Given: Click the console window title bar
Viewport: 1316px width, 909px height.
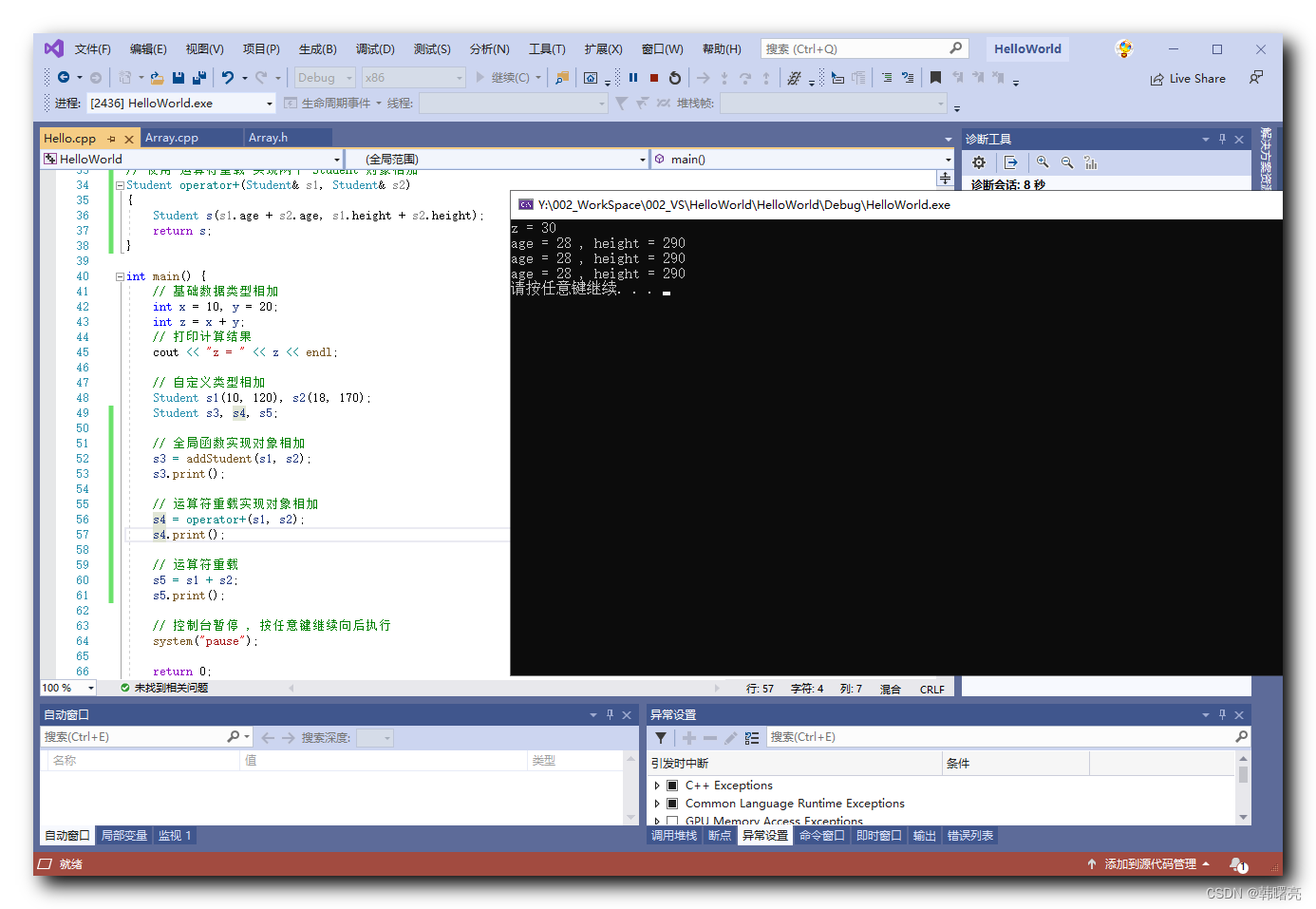Looking at the screenshot, I should [x=896, y=204].
